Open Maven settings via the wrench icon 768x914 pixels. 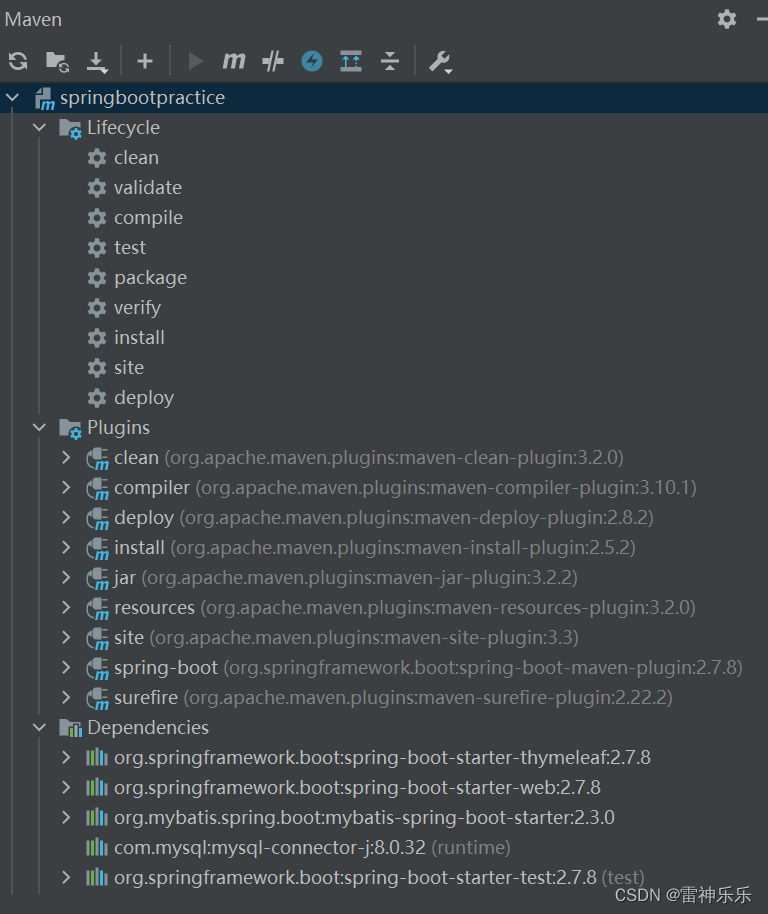pos(440,61)
